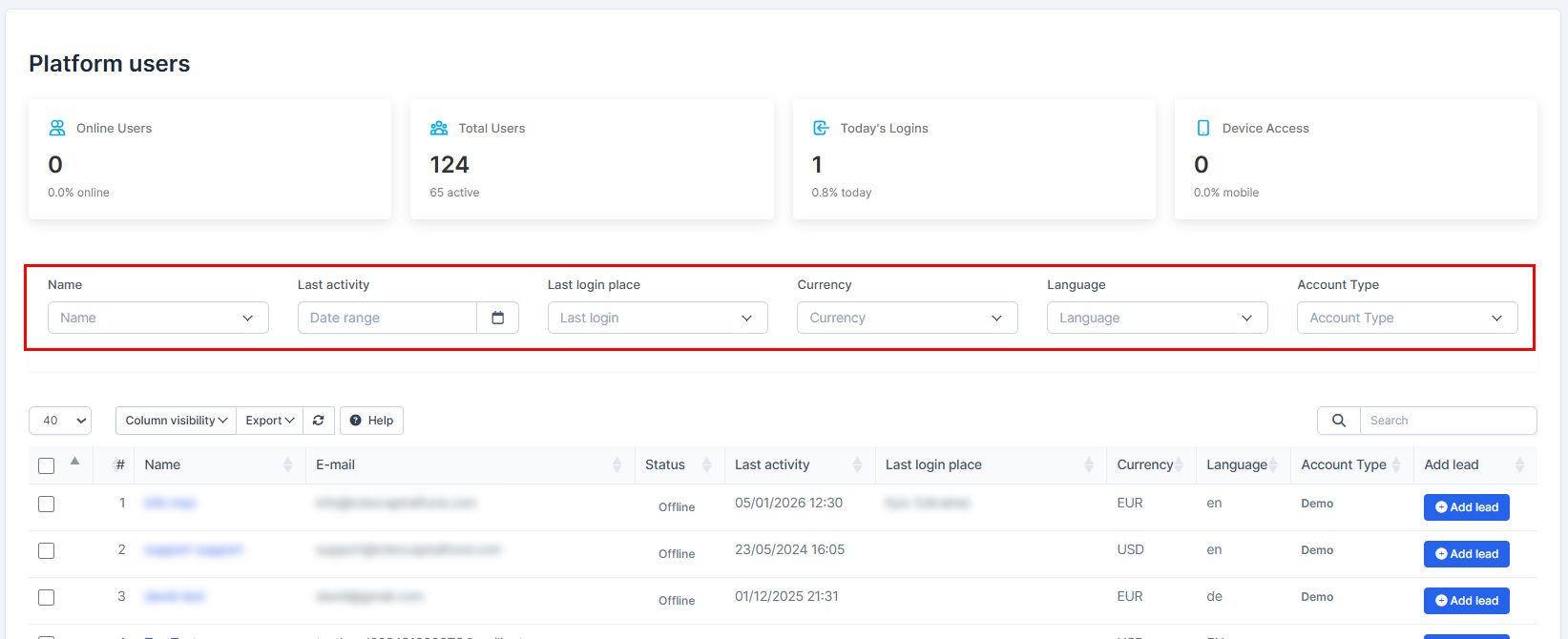The width and height of the screenshot is (1568, 639).
Task: Click the Today's Logins icon
Action: coord(821,128)
